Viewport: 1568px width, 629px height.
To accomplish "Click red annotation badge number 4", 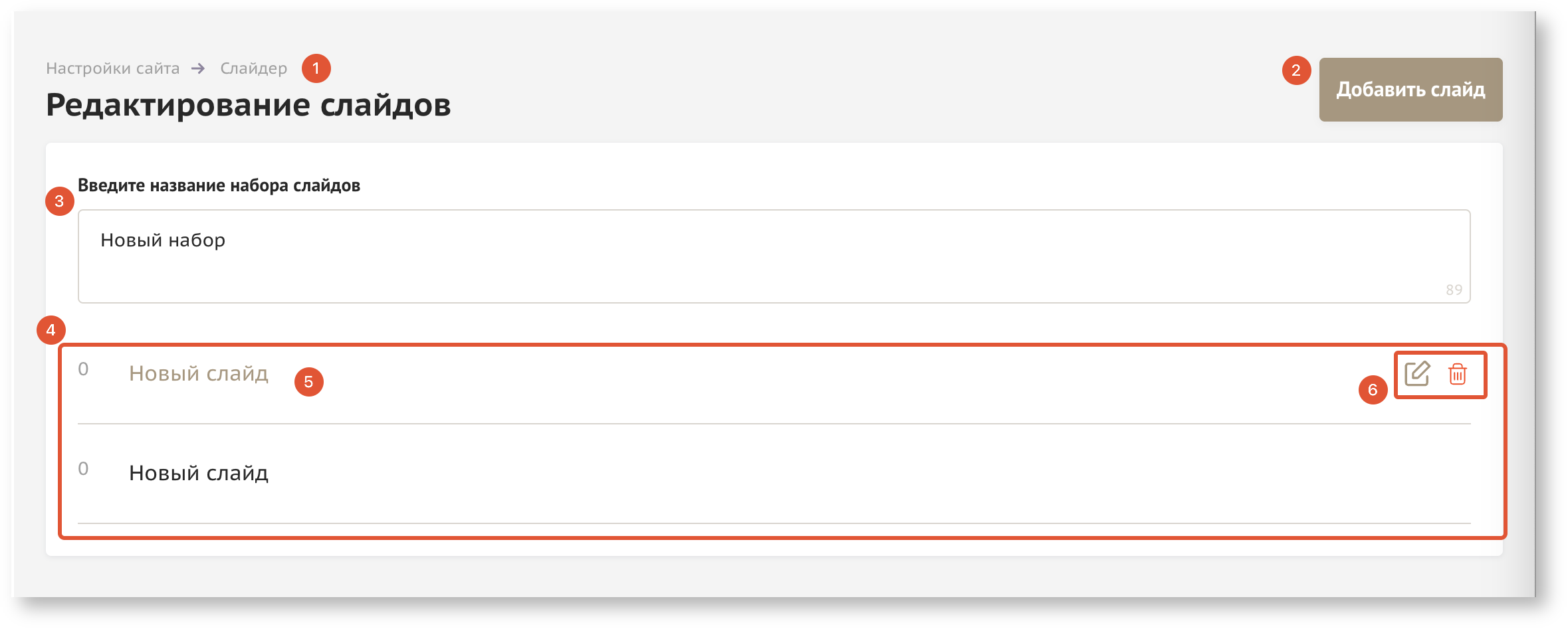I will pyautogui.click(x=51, y=330).
